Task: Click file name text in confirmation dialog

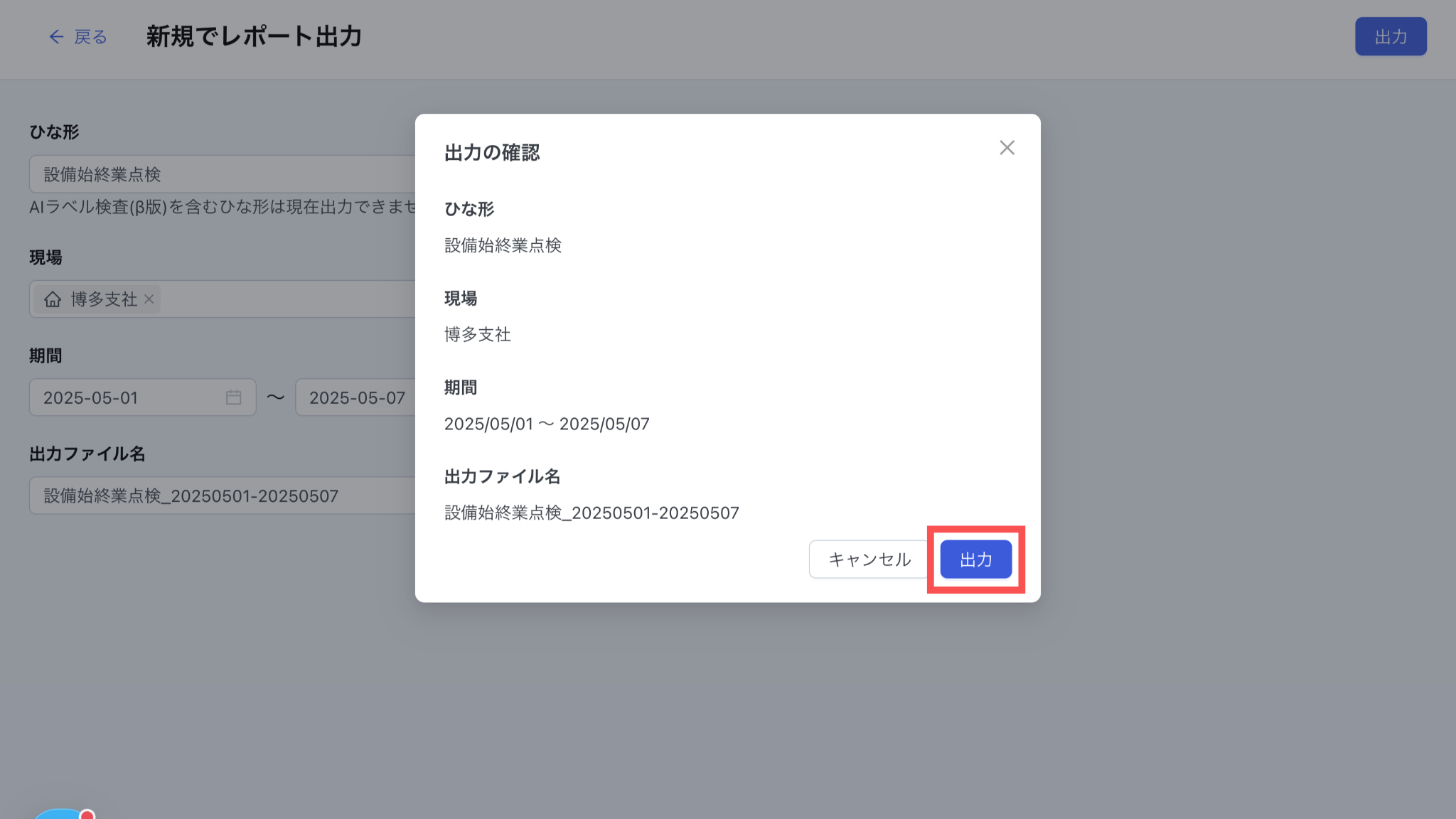Action: (591, 513)
